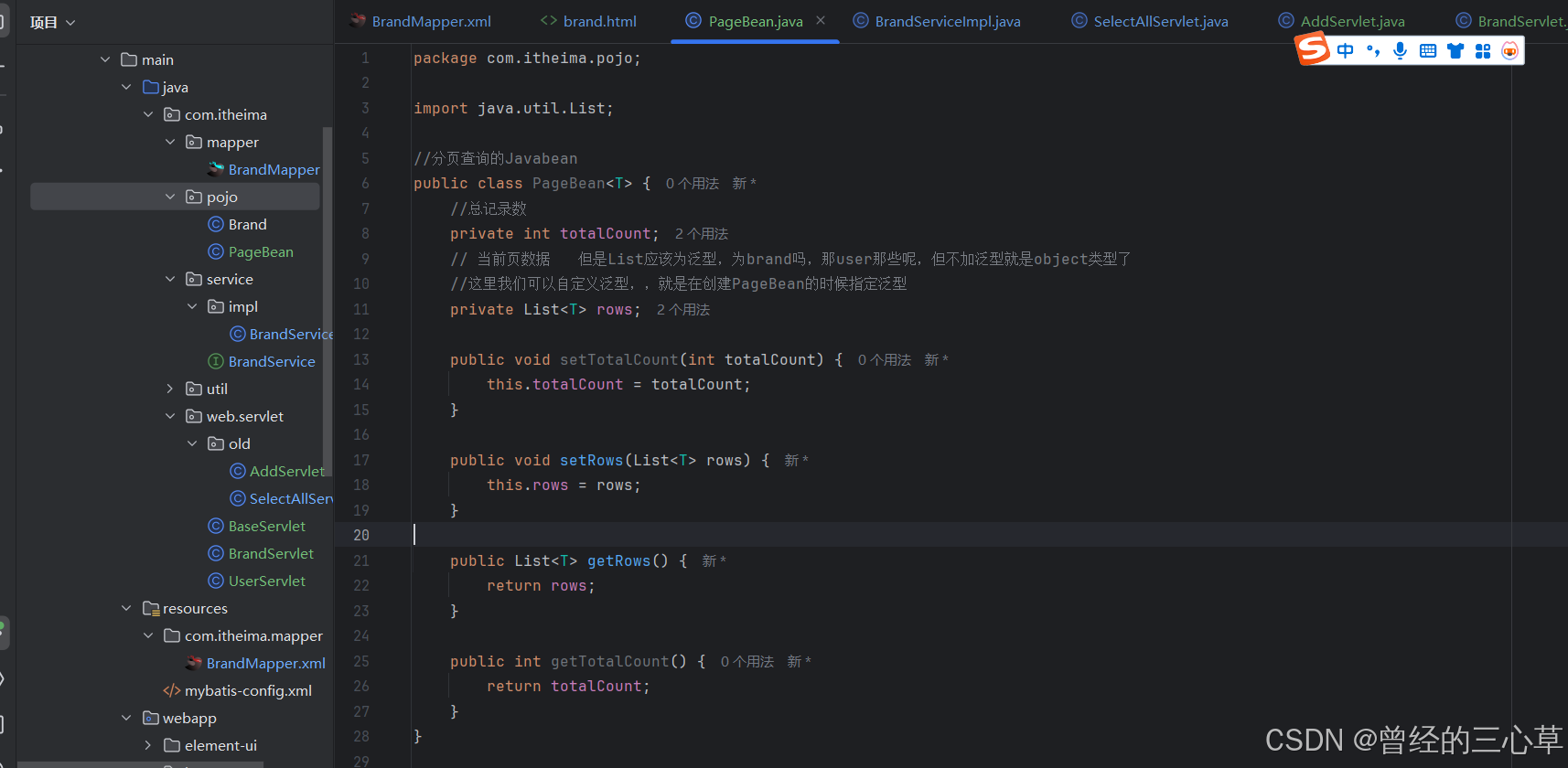The width and height of the screenshot is (1568, 768).
Task: Close the PageBean.java tab
Action: pyautogui.click(x=821, y=20)
